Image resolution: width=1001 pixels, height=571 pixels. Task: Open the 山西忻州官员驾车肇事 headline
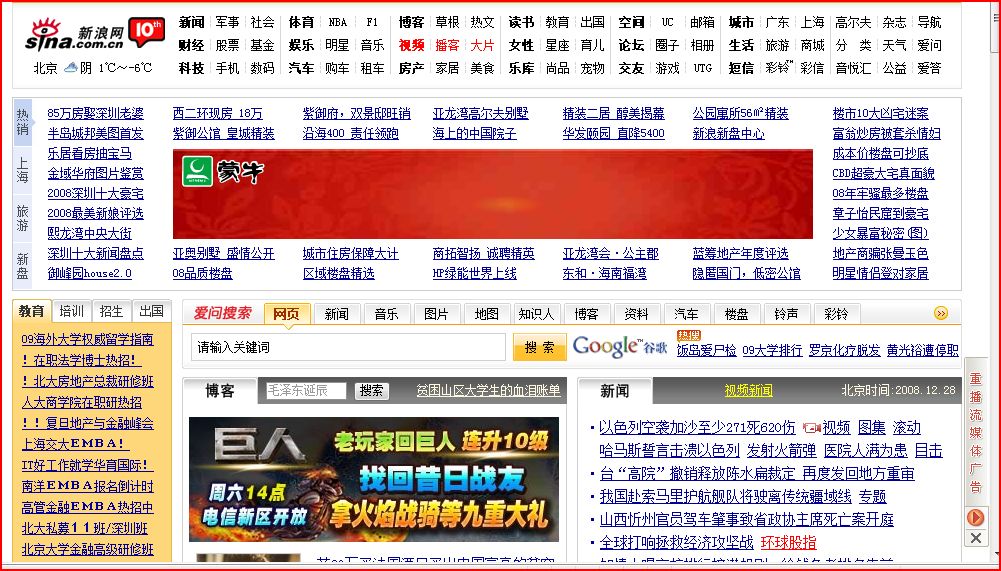click(x=746, y=519)
